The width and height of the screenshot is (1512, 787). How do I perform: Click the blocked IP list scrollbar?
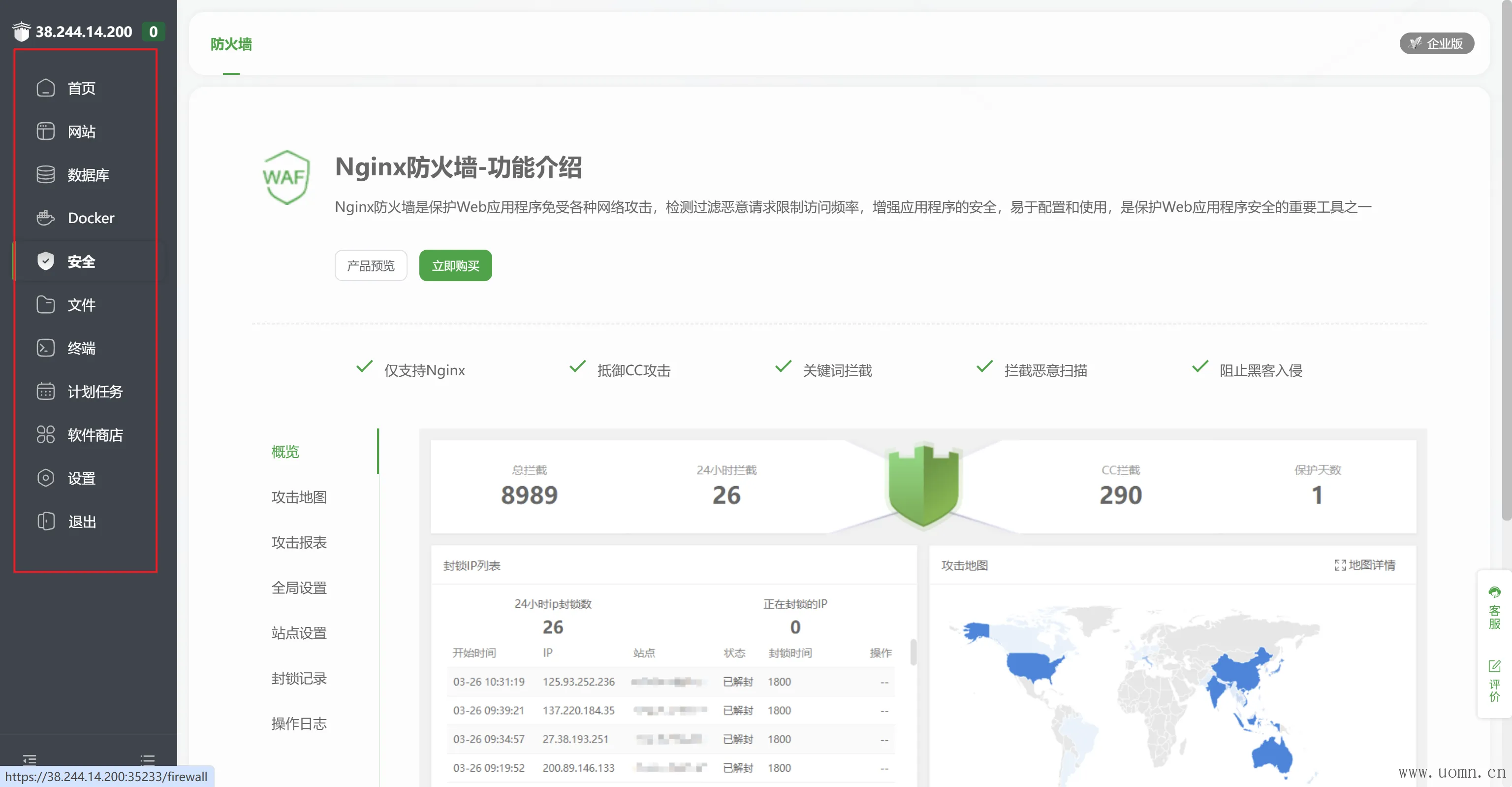(x=913, y=652)
